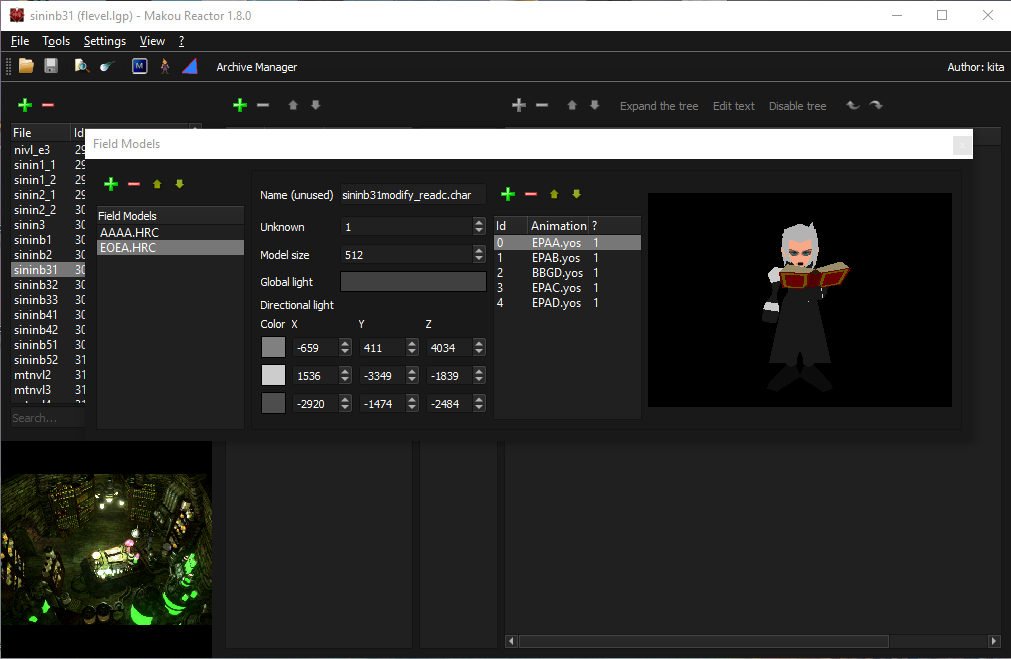This screenshot has width=1011, height=659.
Task: Open the Tools menu
Action: (55, 41)
